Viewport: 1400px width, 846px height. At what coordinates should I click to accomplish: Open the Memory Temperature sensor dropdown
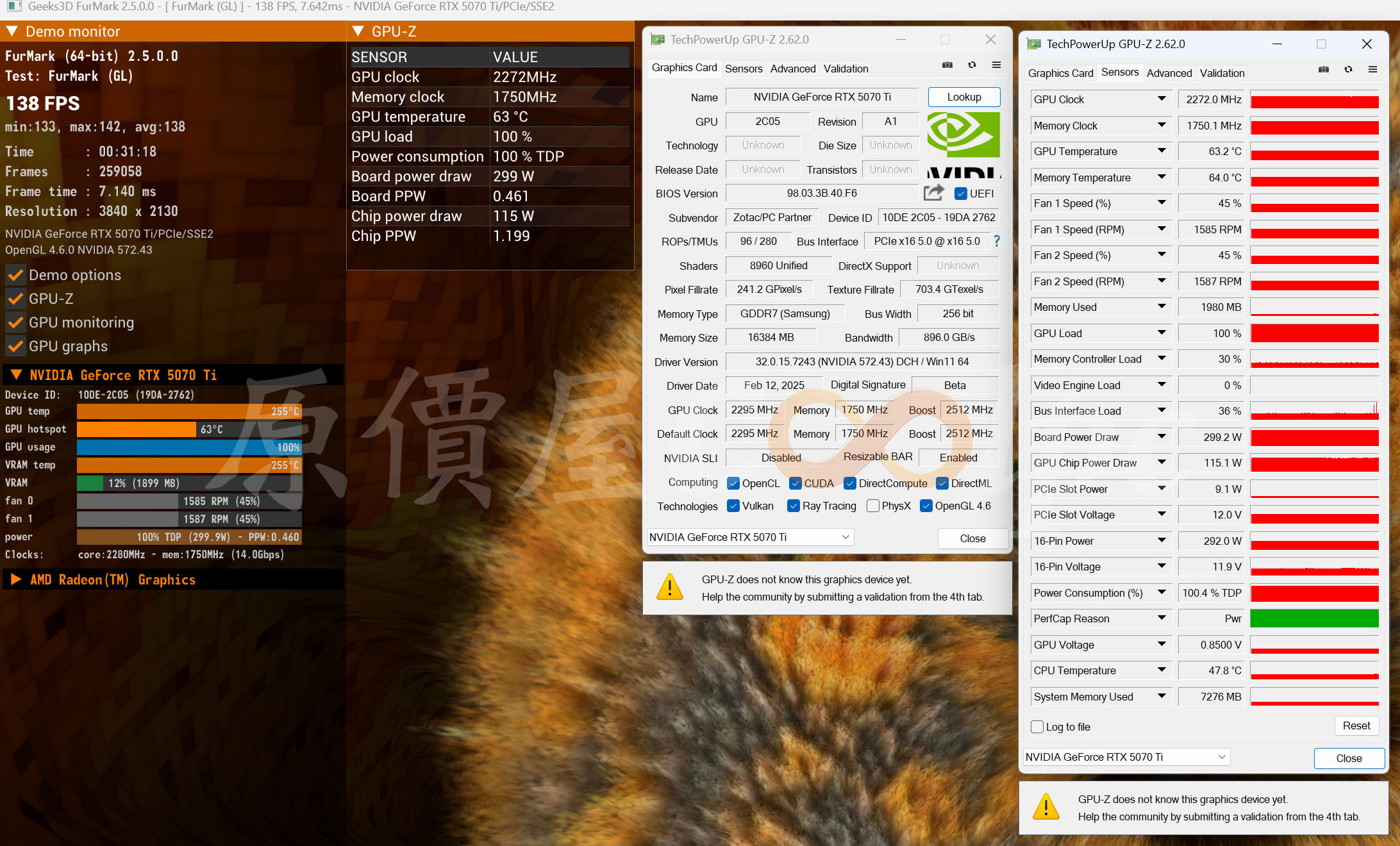click(x=1162, y=177)
